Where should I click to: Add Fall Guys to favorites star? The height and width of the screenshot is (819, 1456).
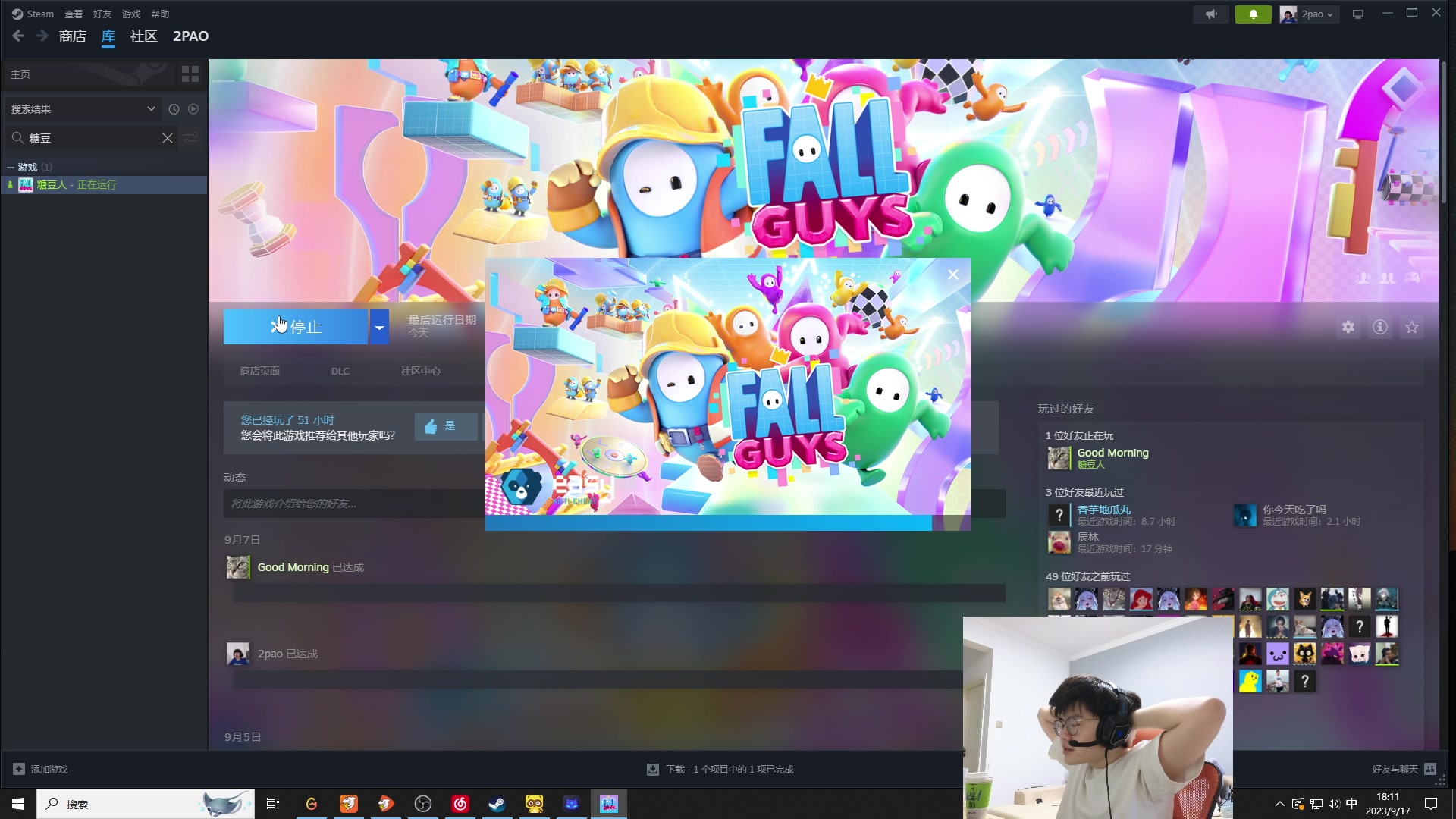1412,327
